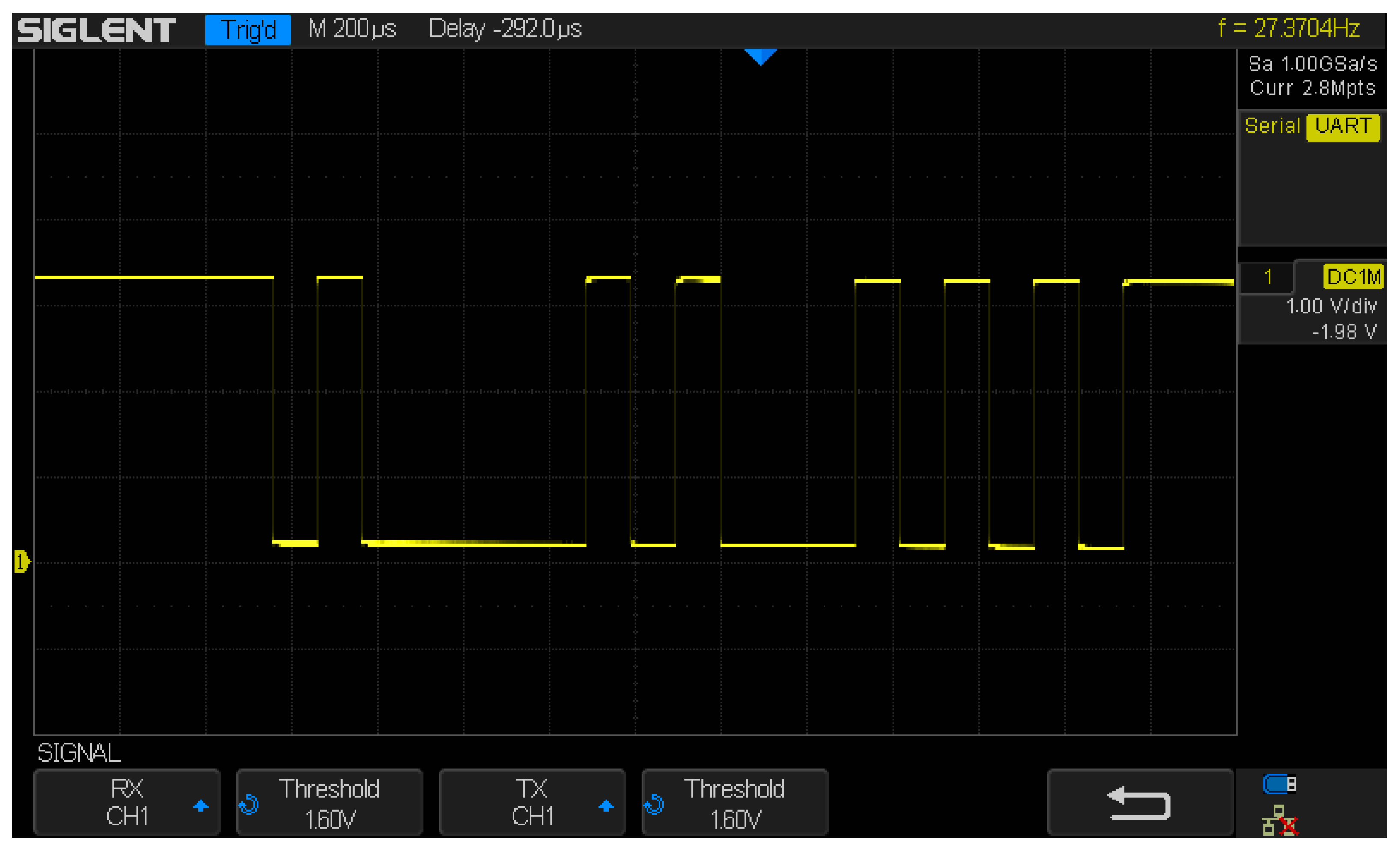Click the back return arrow softkey
1400x854 pixels.
coord(1139,803)
